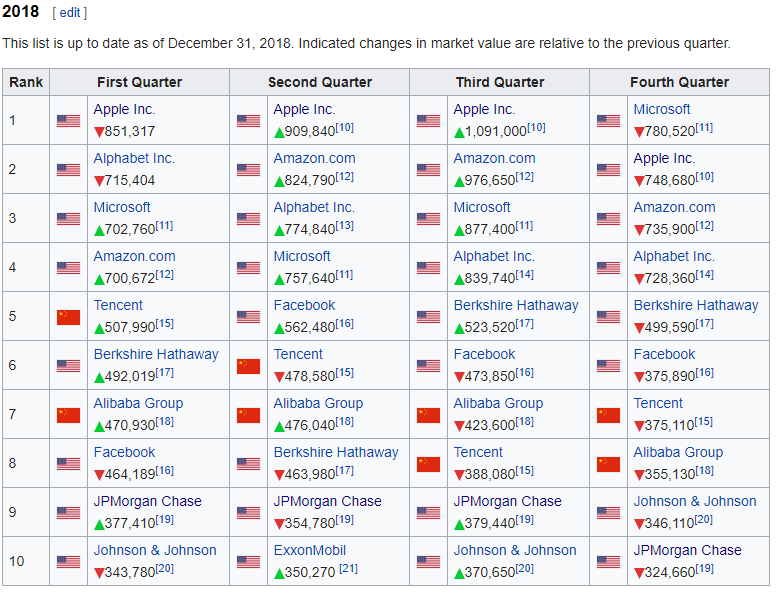The height and width of the screenshot is (592, 780).
Task: Open the ExxonMobil link
Action: 309,551
